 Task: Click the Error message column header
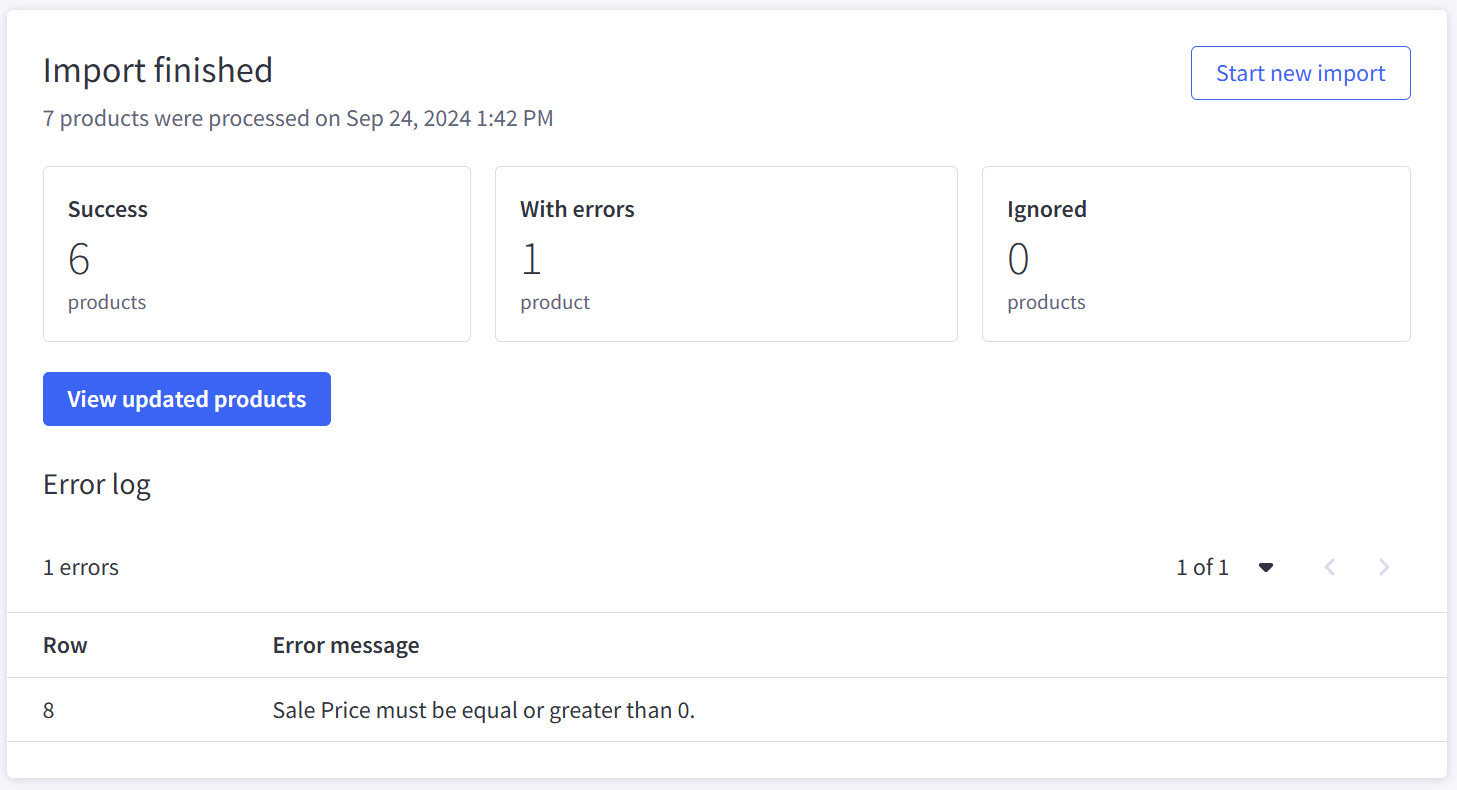point(346,645)
